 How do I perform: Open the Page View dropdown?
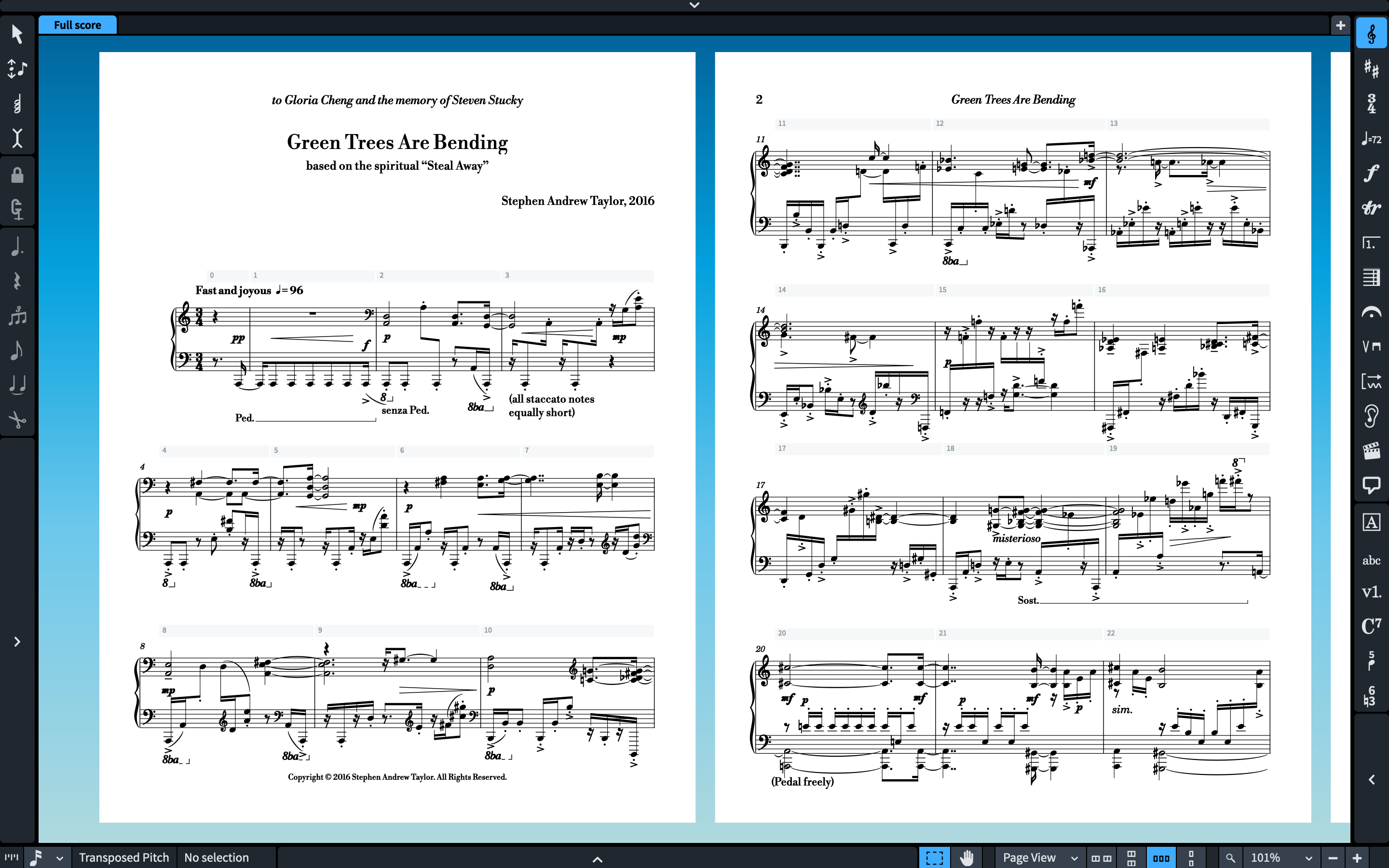(x=1040, y=858)
